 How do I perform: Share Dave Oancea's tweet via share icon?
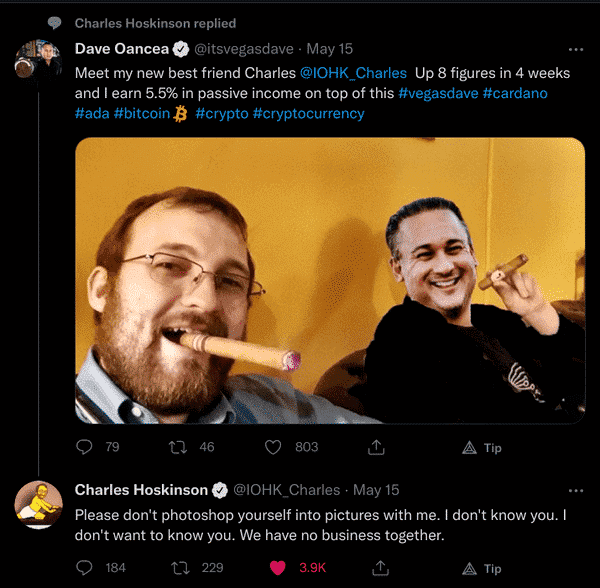[376, 447]
